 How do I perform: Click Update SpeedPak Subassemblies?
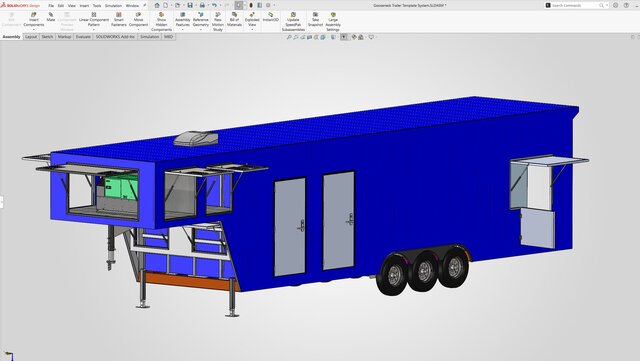293,22
